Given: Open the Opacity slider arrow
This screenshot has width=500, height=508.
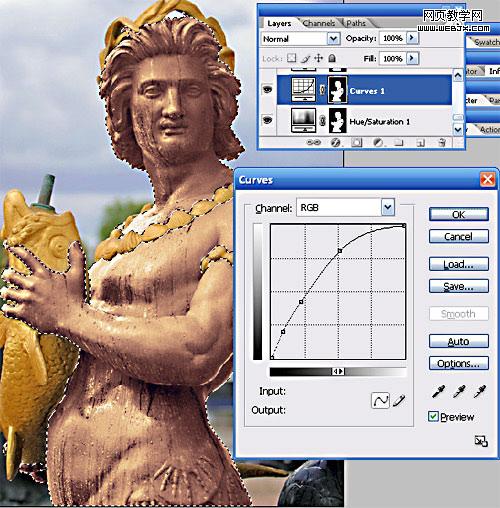Looking at the screenshot, I should tap(412, 38).
